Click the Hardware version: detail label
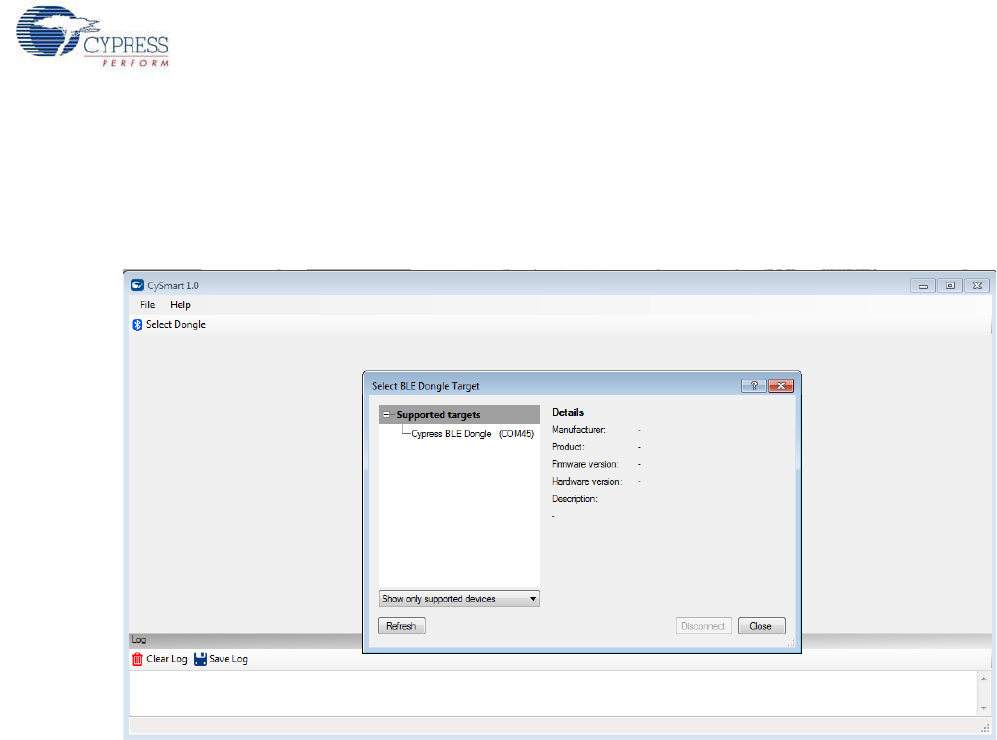Screen dimensions: 997x740 pyautogui.click(x=587, y=482)
